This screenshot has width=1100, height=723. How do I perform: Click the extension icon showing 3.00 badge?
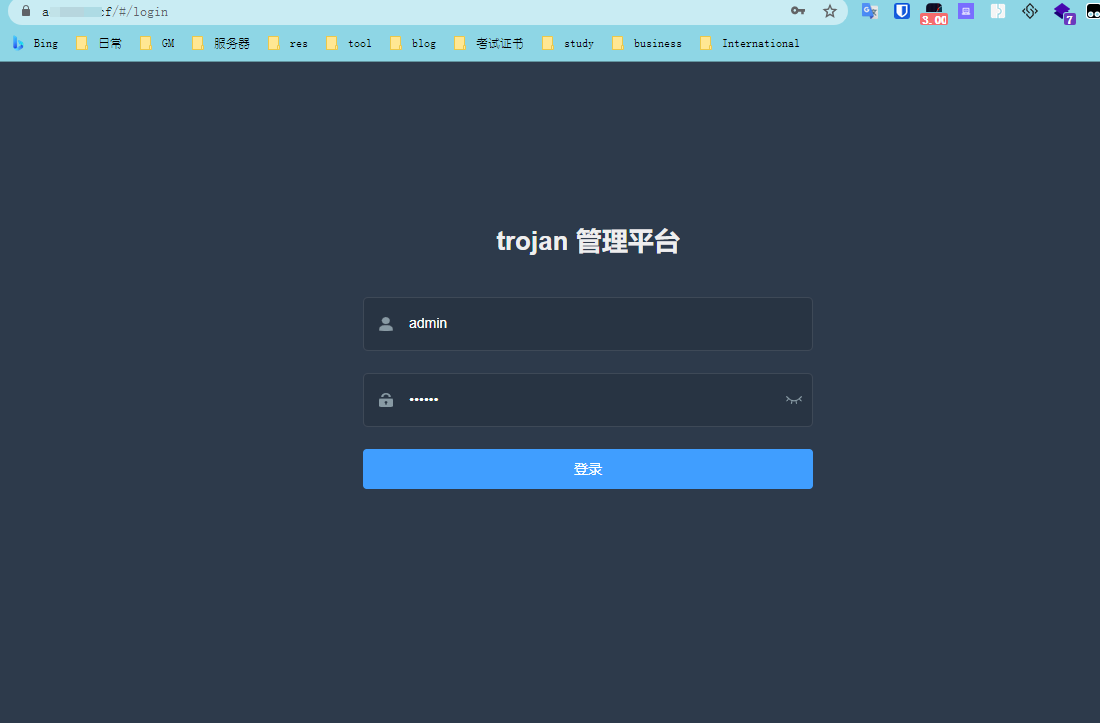pos(934,12)
